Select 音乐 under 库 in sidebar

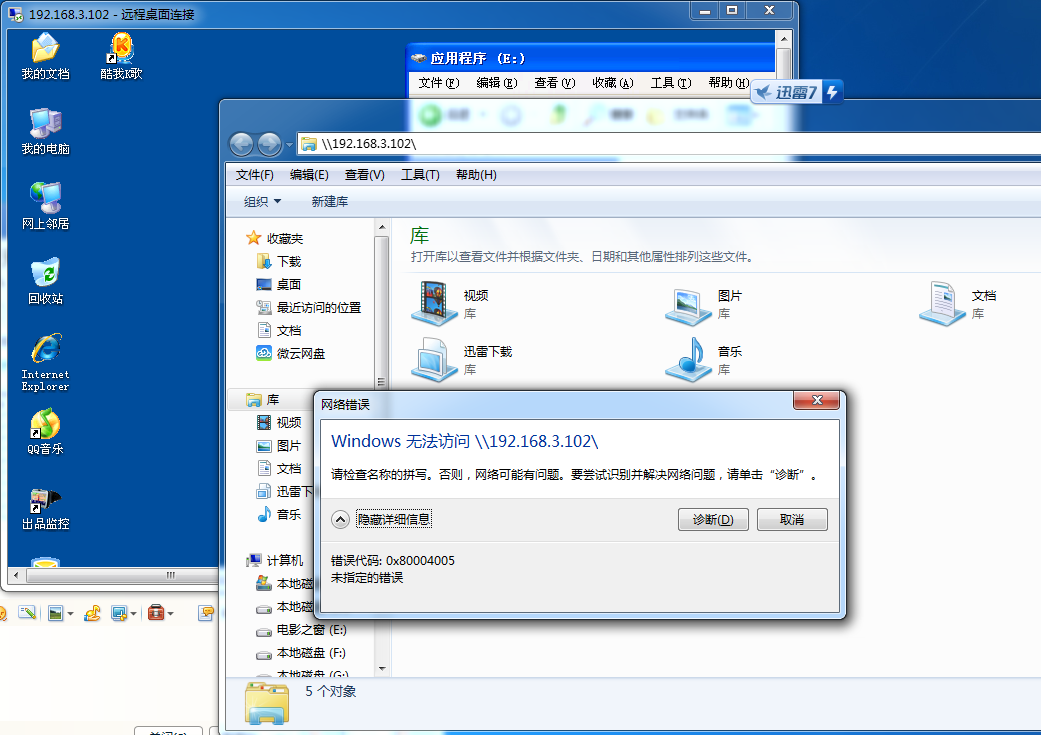click(x=280, y=514)
